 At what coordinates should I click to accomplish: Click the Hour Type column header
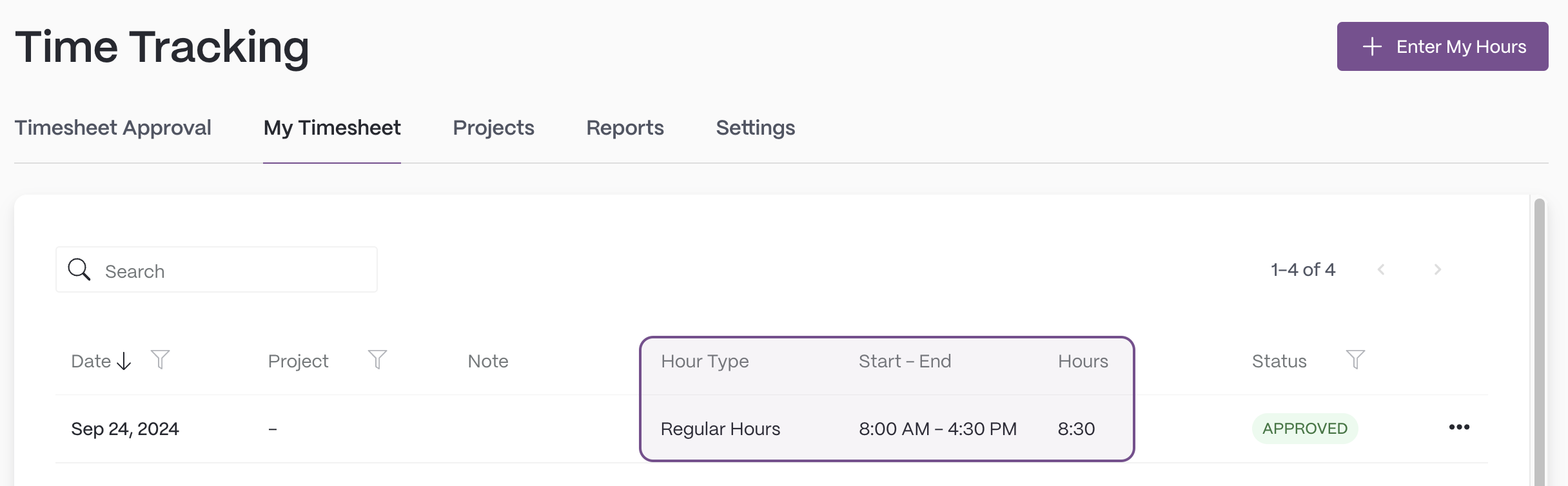(705, 361)
